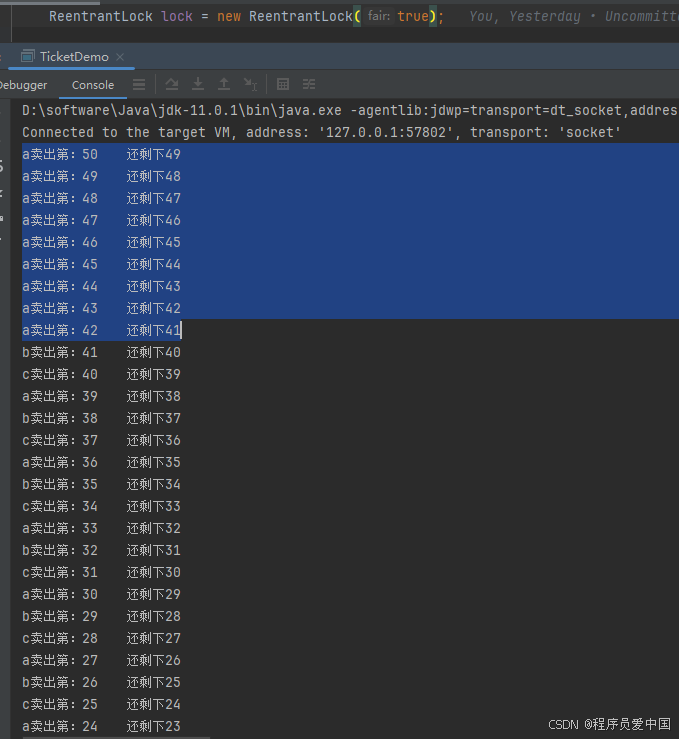Click console line 'c卖出第: 25 还剩下24'
The image size is (679, 739).
[101, 704]
